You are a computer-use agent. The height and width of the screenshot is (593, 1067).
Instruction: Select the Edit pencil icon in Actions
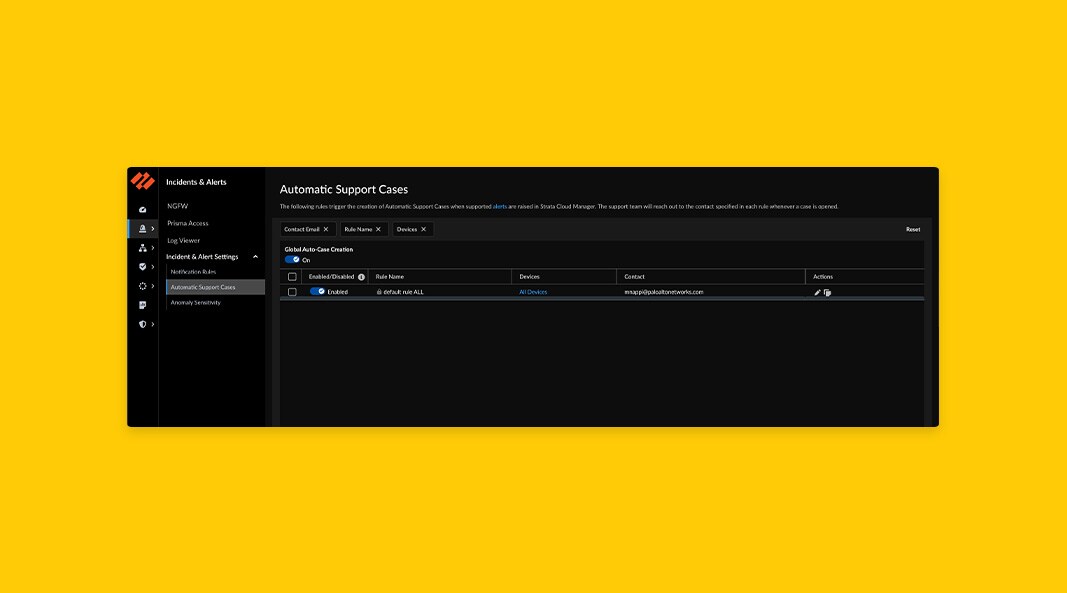[819, 291]
